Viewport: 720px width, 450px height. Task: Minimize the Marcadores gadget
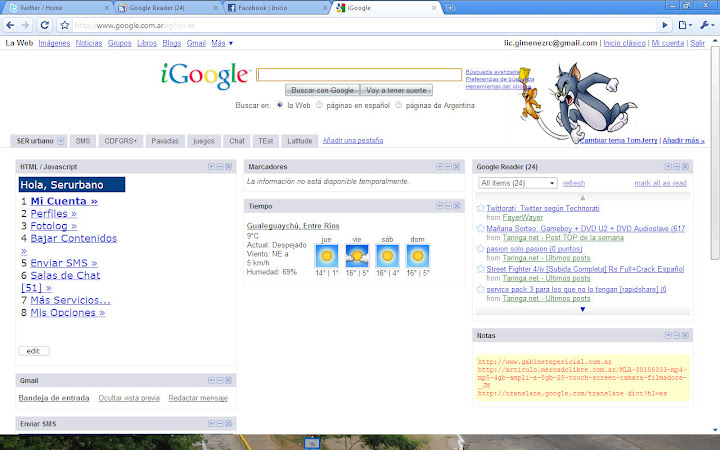[448, 167]
